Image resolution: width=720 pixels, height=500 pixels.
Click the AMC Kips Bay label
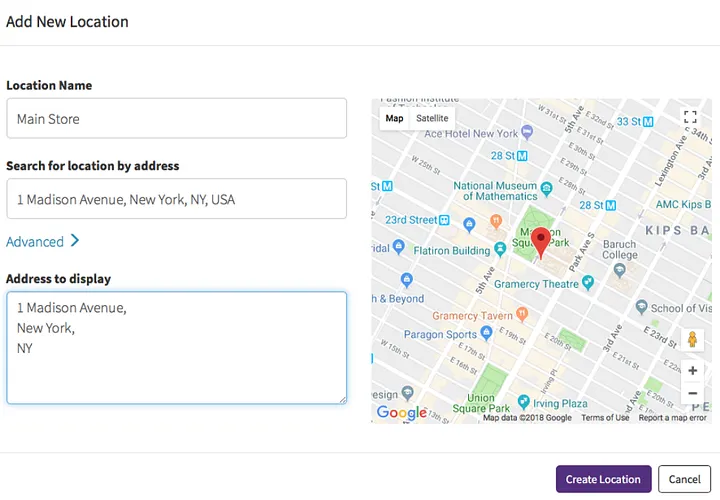click(683, 204)
